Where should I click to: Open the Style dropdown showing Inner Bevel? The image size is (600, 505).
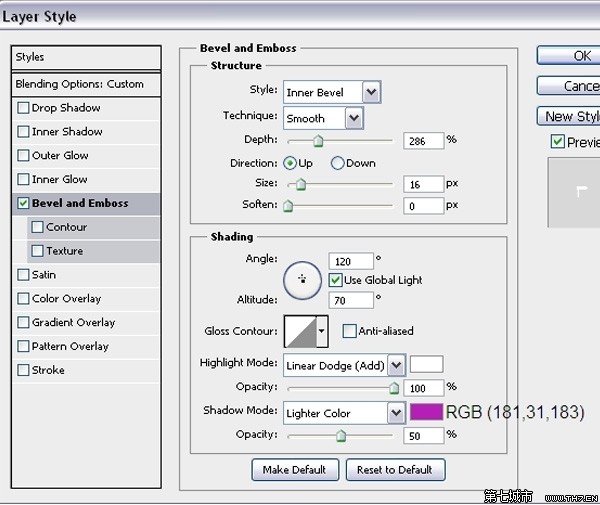[x=331, y=93]
